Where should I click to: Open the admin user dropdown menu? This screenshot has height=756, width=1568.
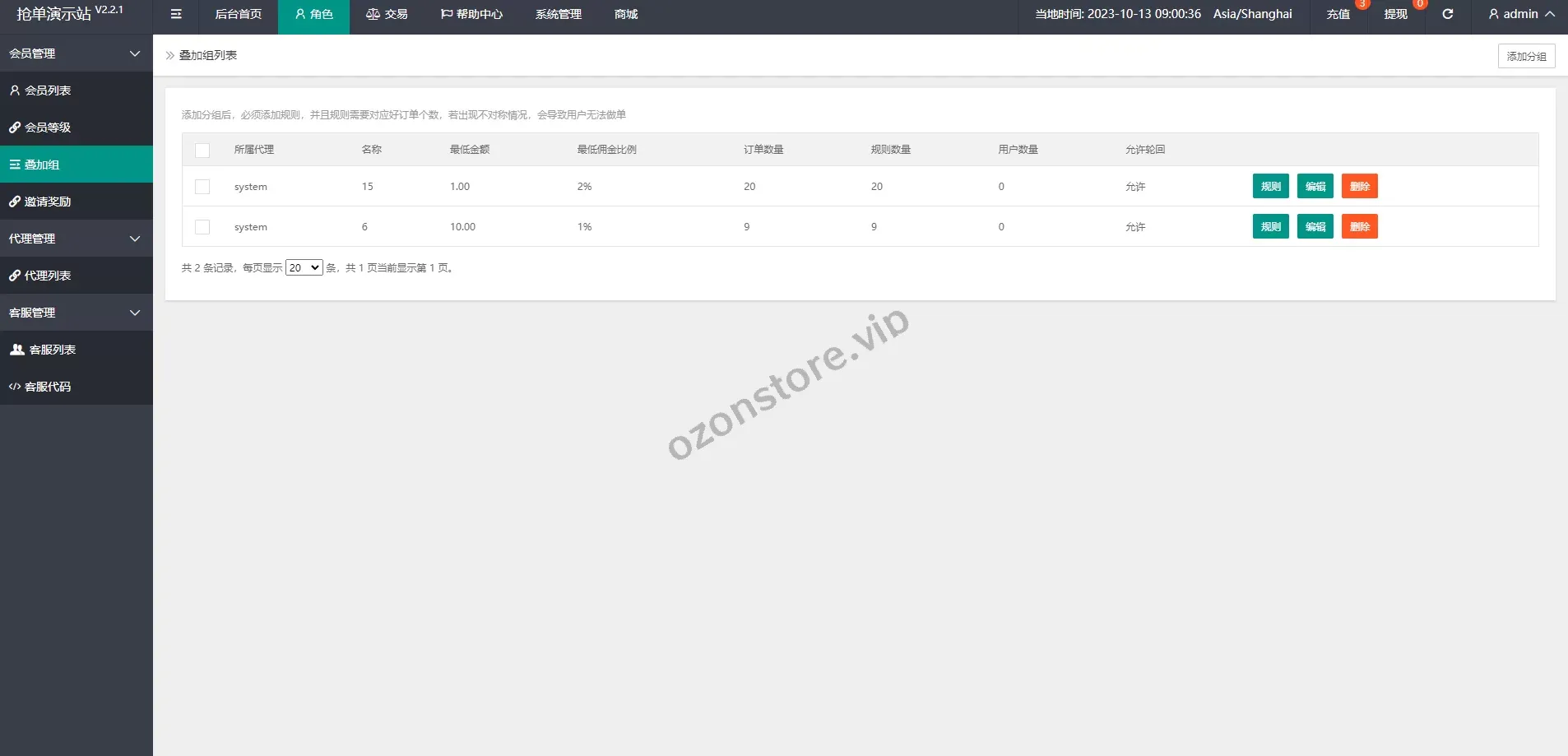pyautogui.click(x=1521, y=14)
